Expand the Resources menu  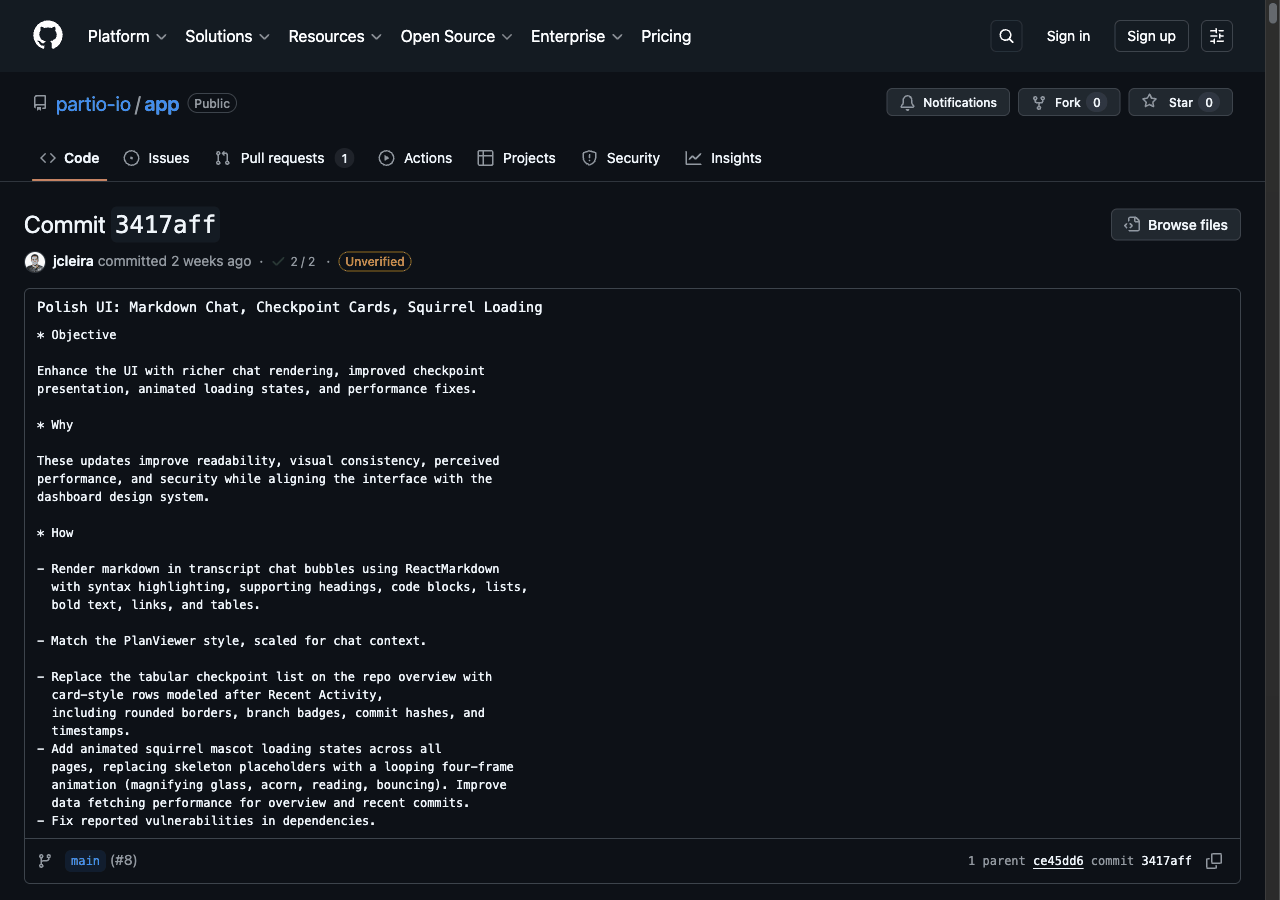pos(335,36)
